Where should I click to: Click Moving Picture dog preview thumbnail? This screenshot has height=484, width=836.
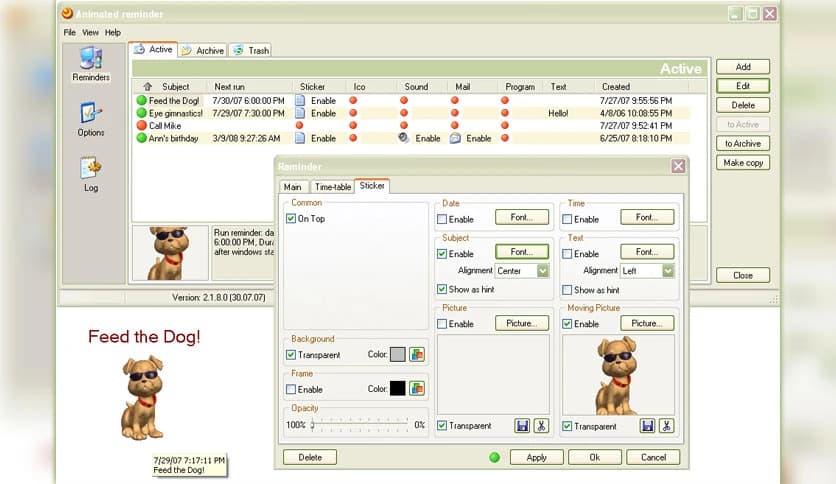(618, 375)
